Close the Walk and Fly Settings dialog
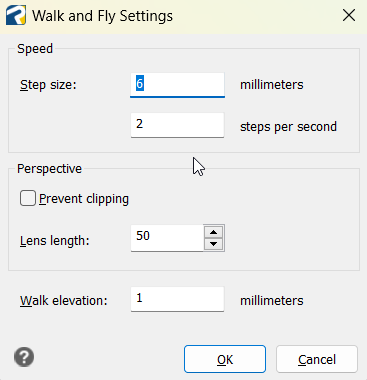The image size is (367, 380). [x=349, y=15]
